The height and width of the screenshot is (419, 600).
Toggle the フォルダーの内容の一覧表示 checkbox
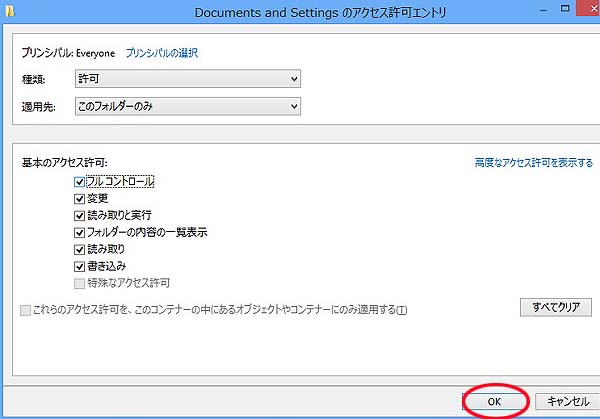click(x=80, y=233)
